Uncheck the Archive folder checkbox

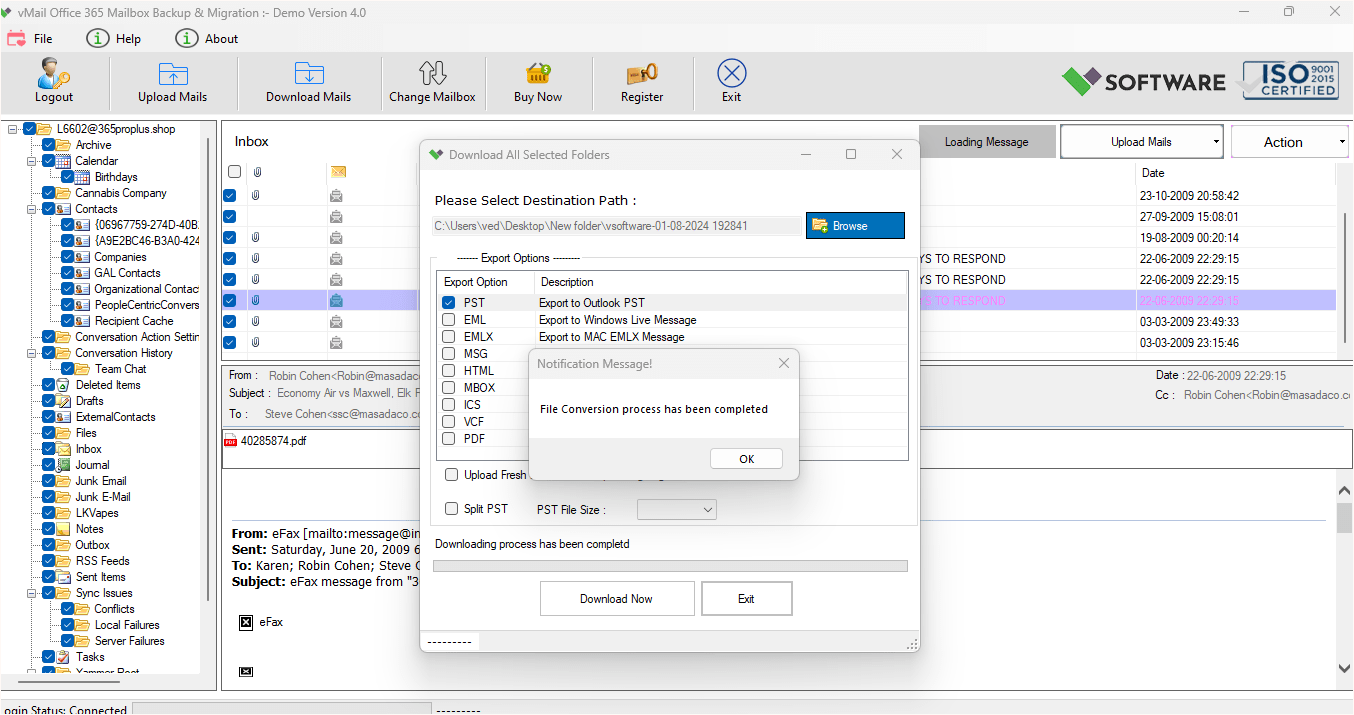point(48,145)
